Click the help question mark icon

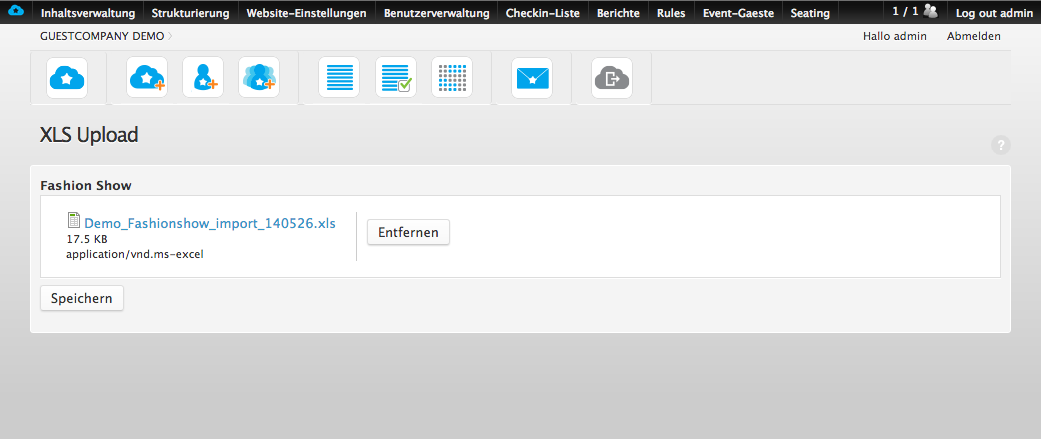[1001, 145]
